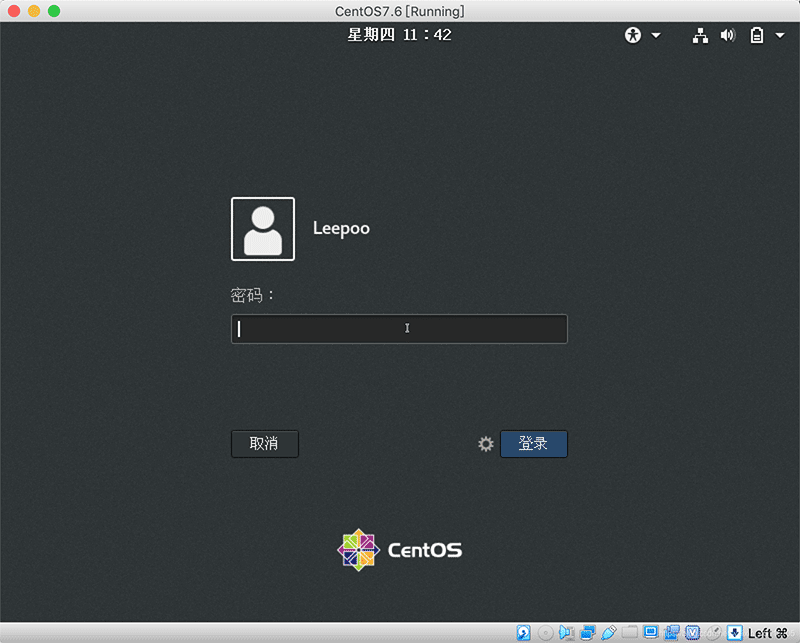Click the network adapters status icon

587,632
